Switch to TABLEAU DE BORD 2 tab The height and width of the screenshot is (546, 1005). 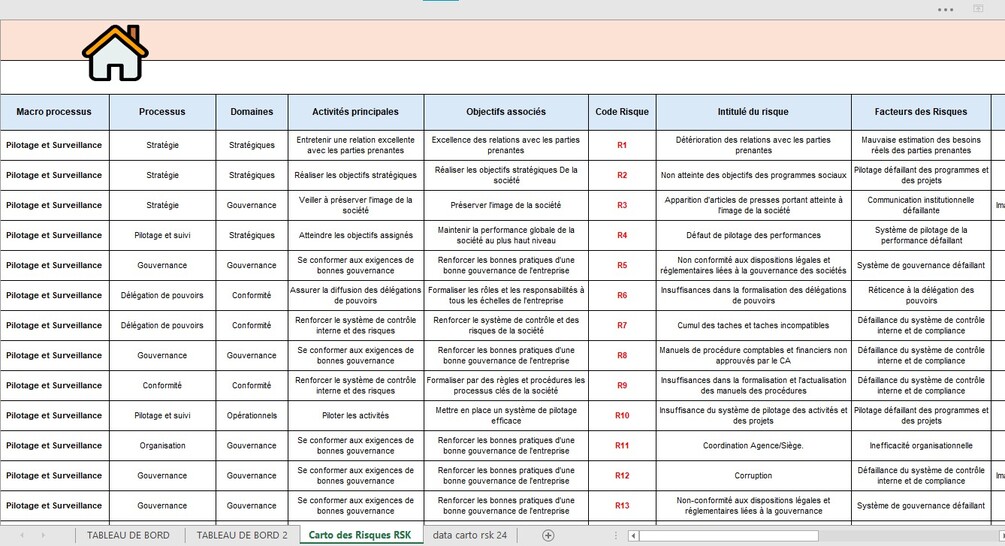coord(242,535)
